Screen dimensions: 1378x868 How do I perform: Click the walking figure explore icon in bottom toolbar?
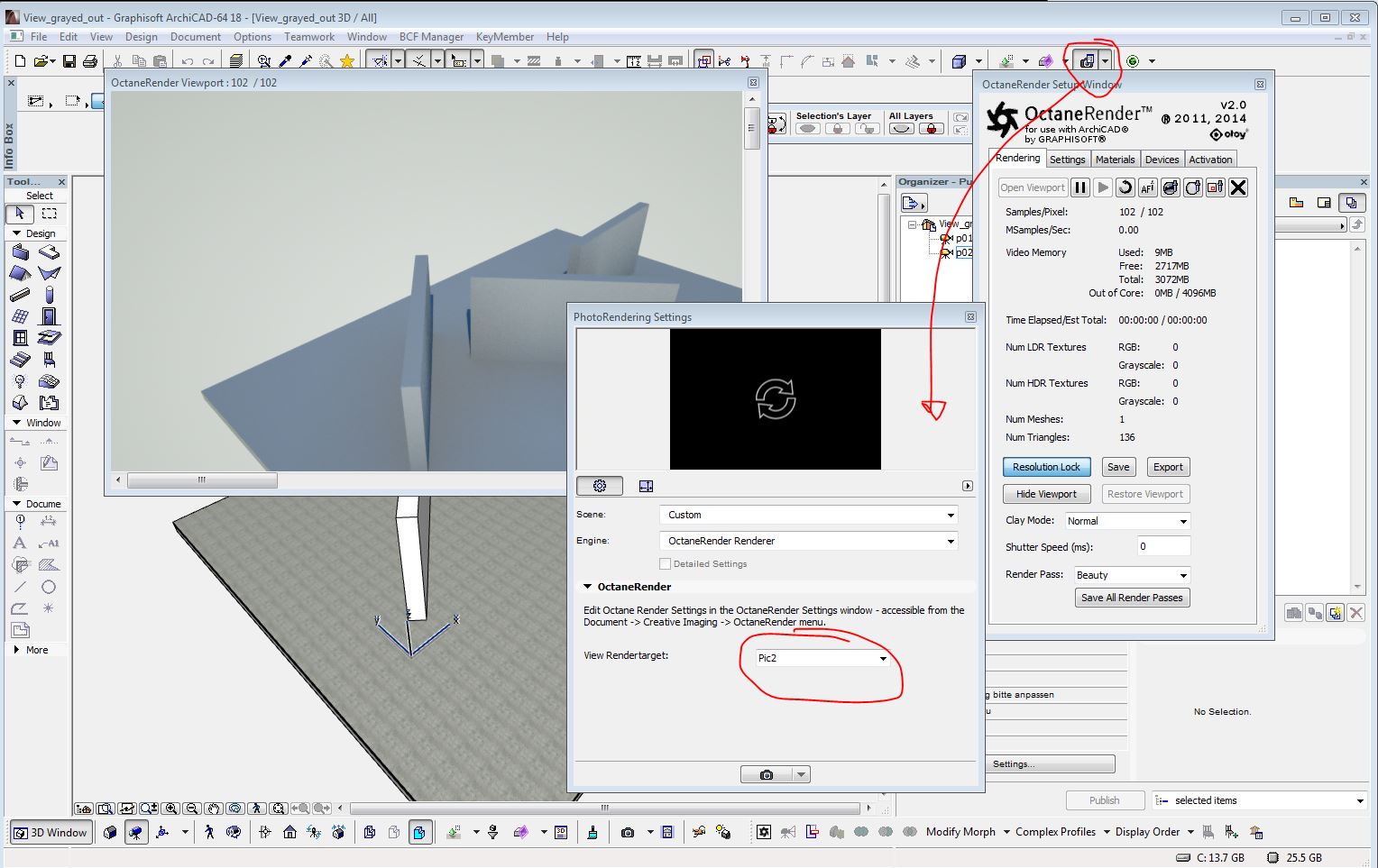pyautogui.click(x=210, y=832)
